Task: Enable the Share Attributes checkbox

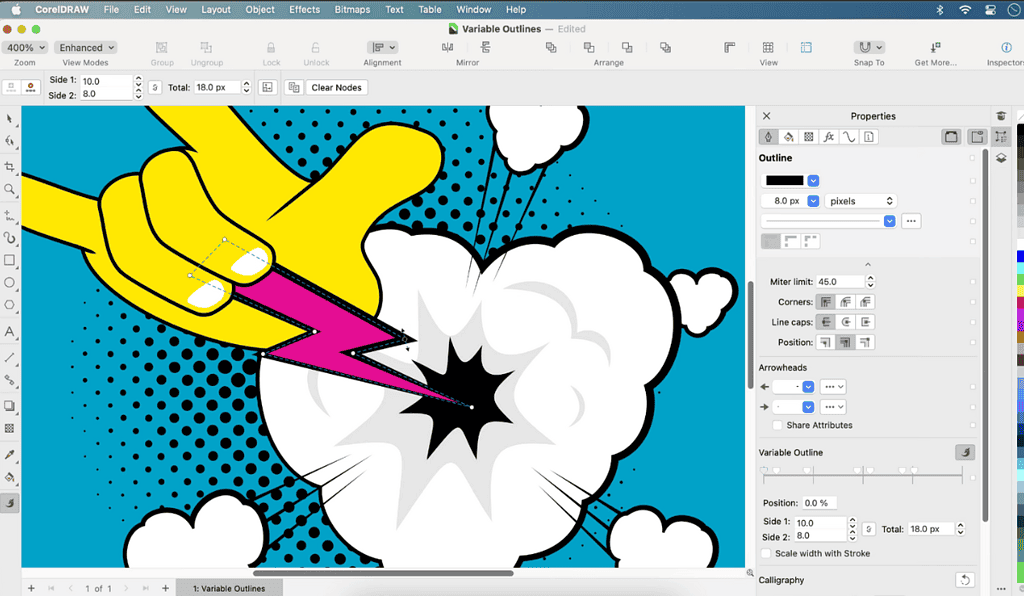Action: pos(778,425)
